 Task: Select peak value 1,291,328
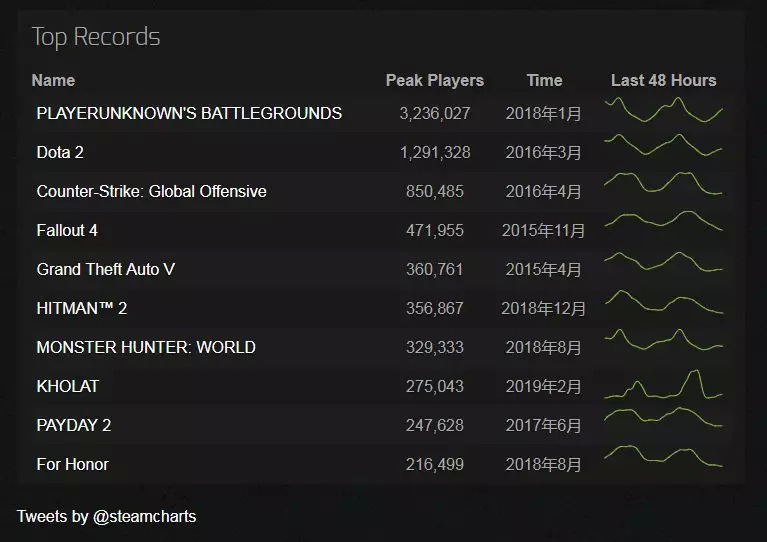click(x=435, y=153)
